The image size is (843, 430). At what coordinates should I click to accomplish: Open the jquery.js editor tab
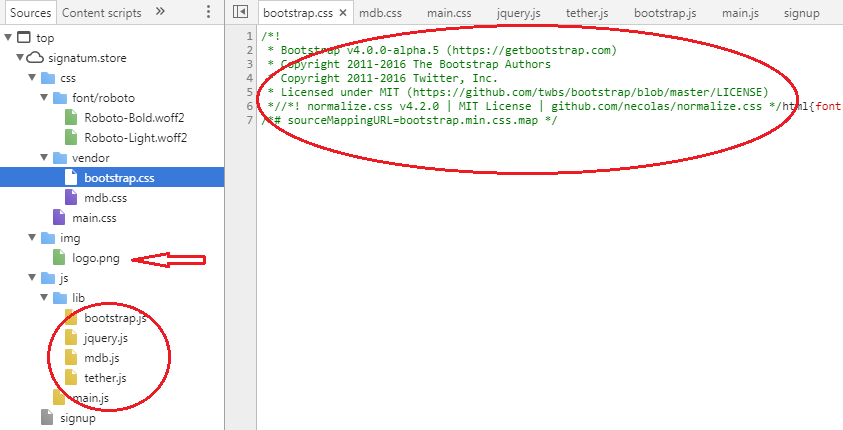518,13
